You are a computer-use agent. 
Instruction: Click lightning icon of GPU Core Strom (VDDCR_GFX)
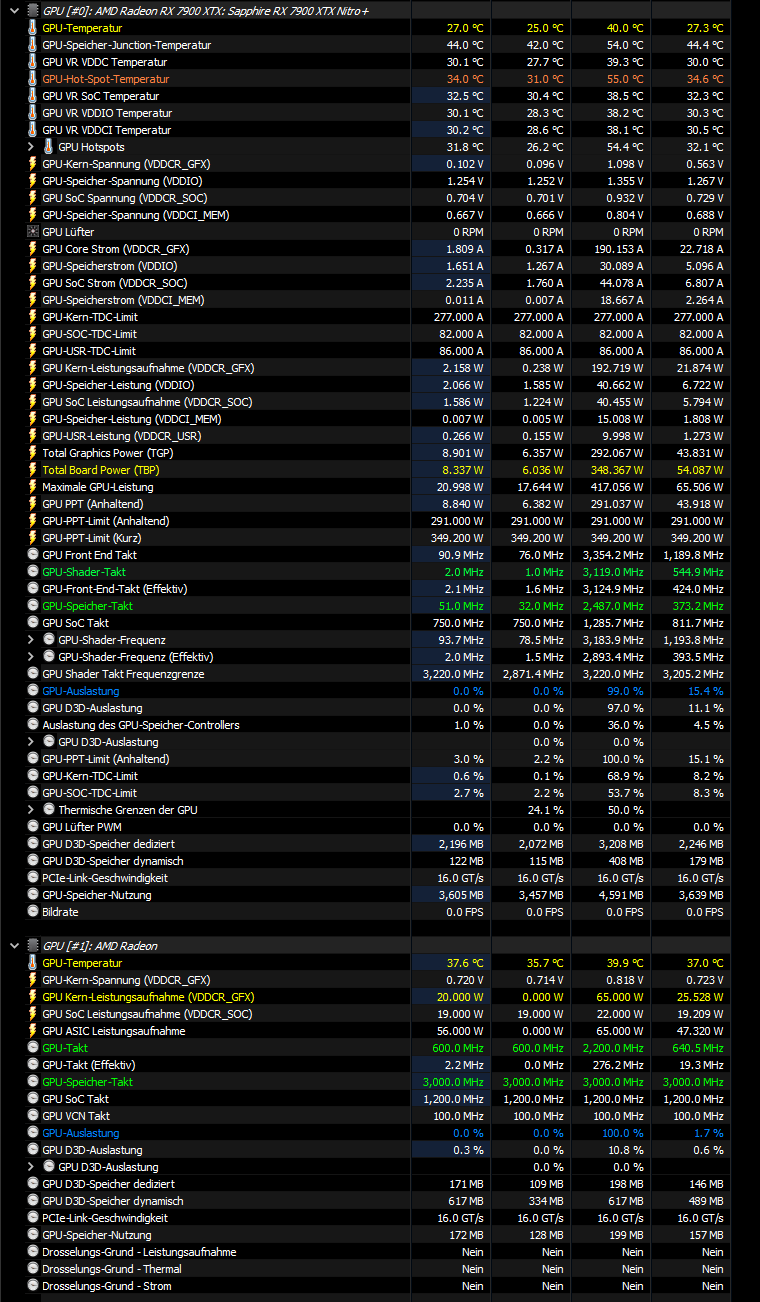[x=32, y=249]
